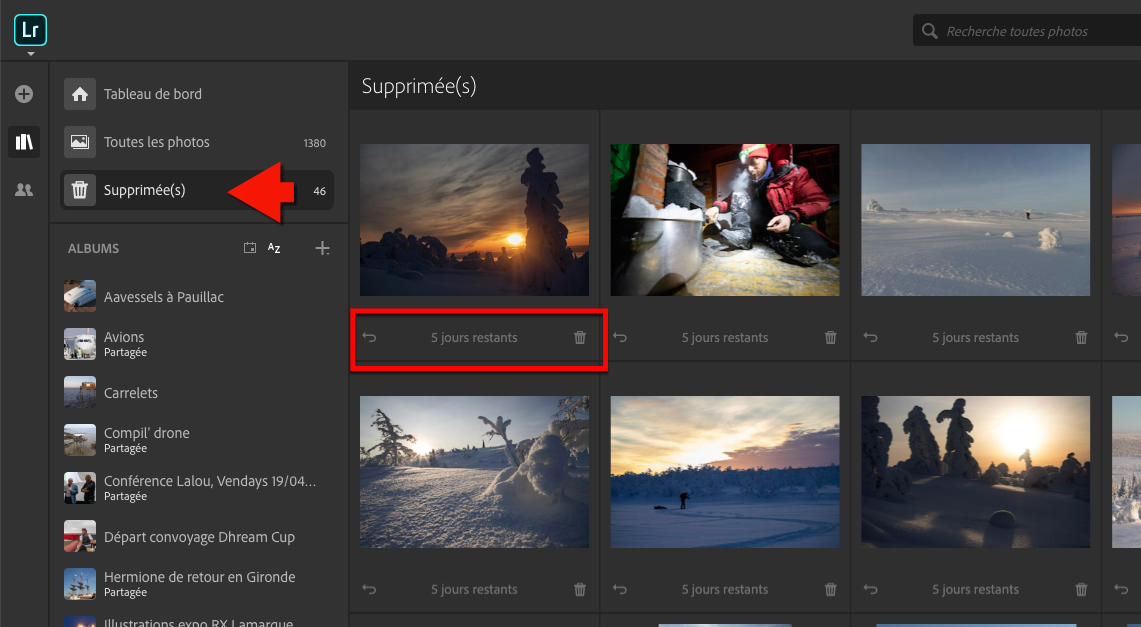Screen dimensions: 1141x627
Task: Permanently delete the hazy sun snowy trees photo
Action: pyautogui.click(x=1081, y=589)
